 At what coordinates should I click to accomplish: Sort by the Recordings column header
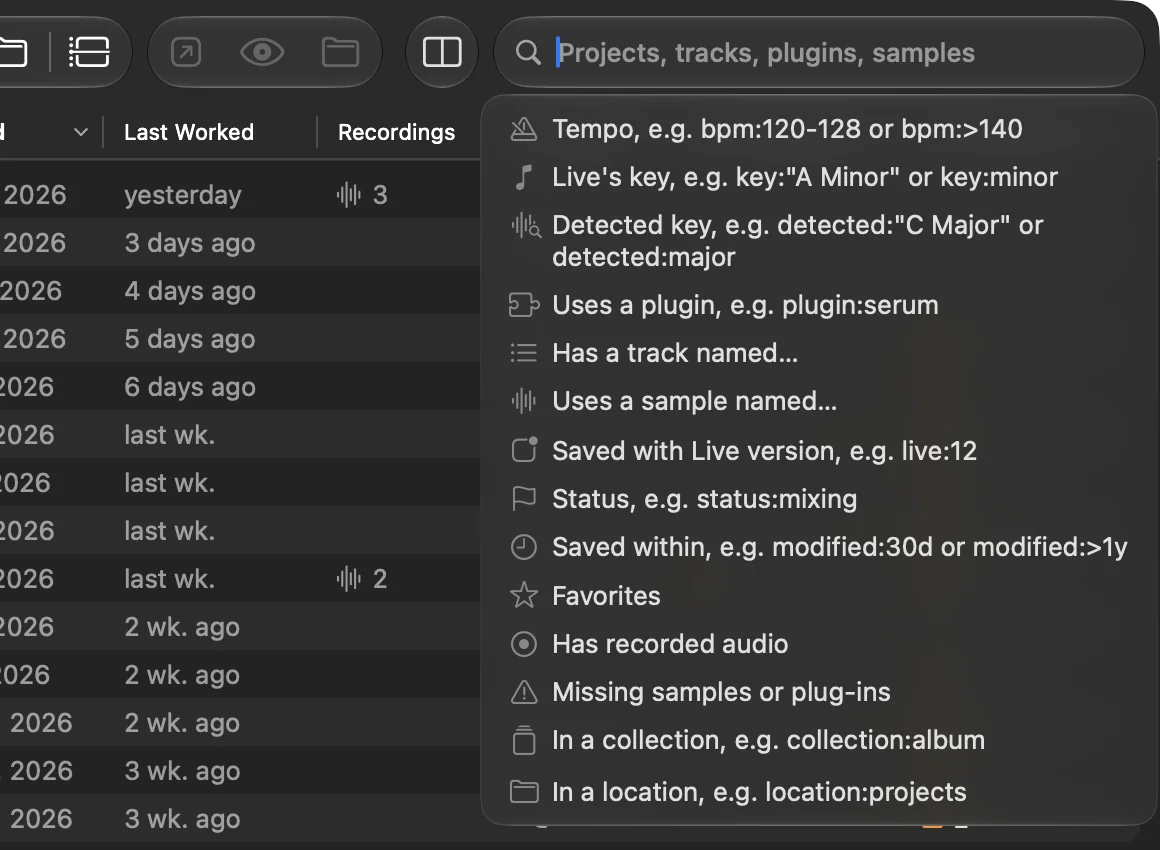click(397, 132)
